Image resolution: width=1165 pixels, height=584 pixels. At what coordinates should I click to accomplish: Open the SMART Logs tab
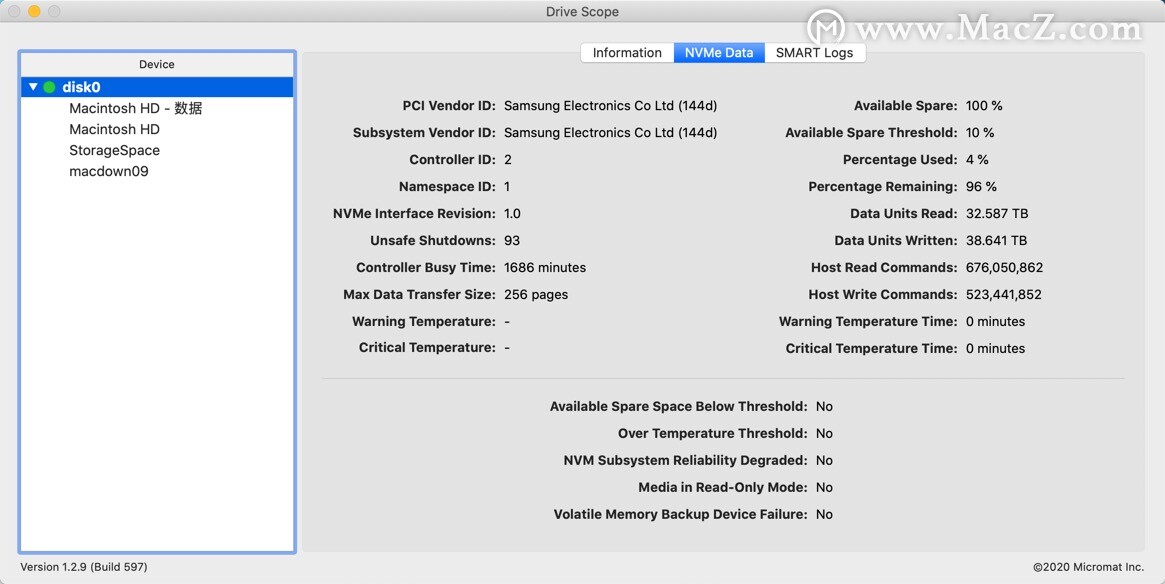pos(814,53)
